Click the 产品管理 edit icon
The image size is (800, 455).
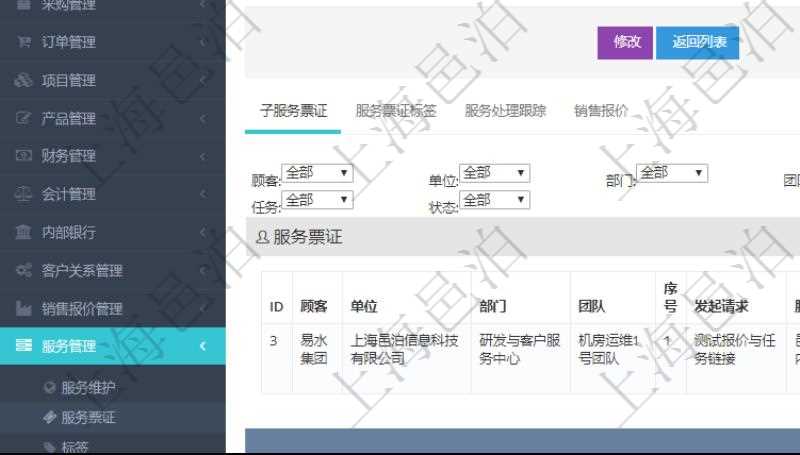[x=23, y=118]
